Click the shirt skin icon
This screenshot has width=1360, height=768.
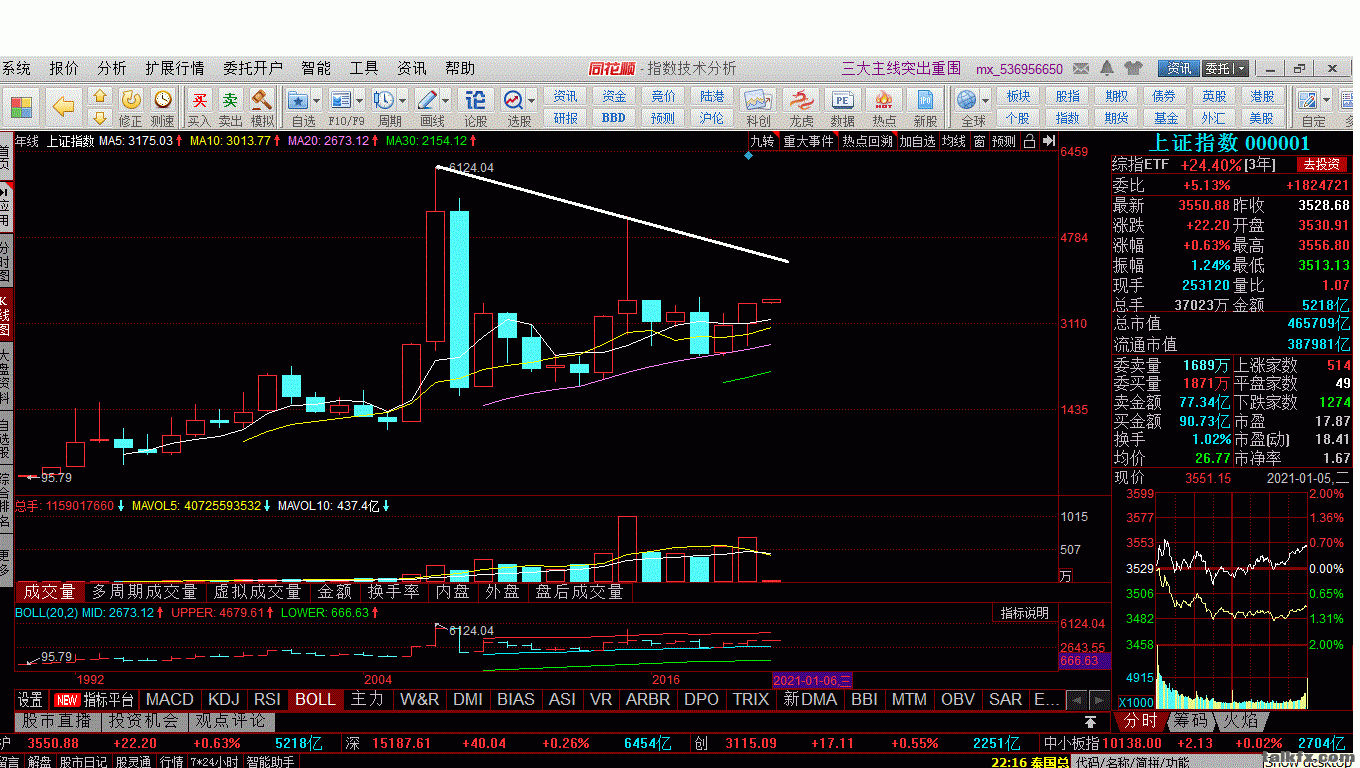[1133, 69]
